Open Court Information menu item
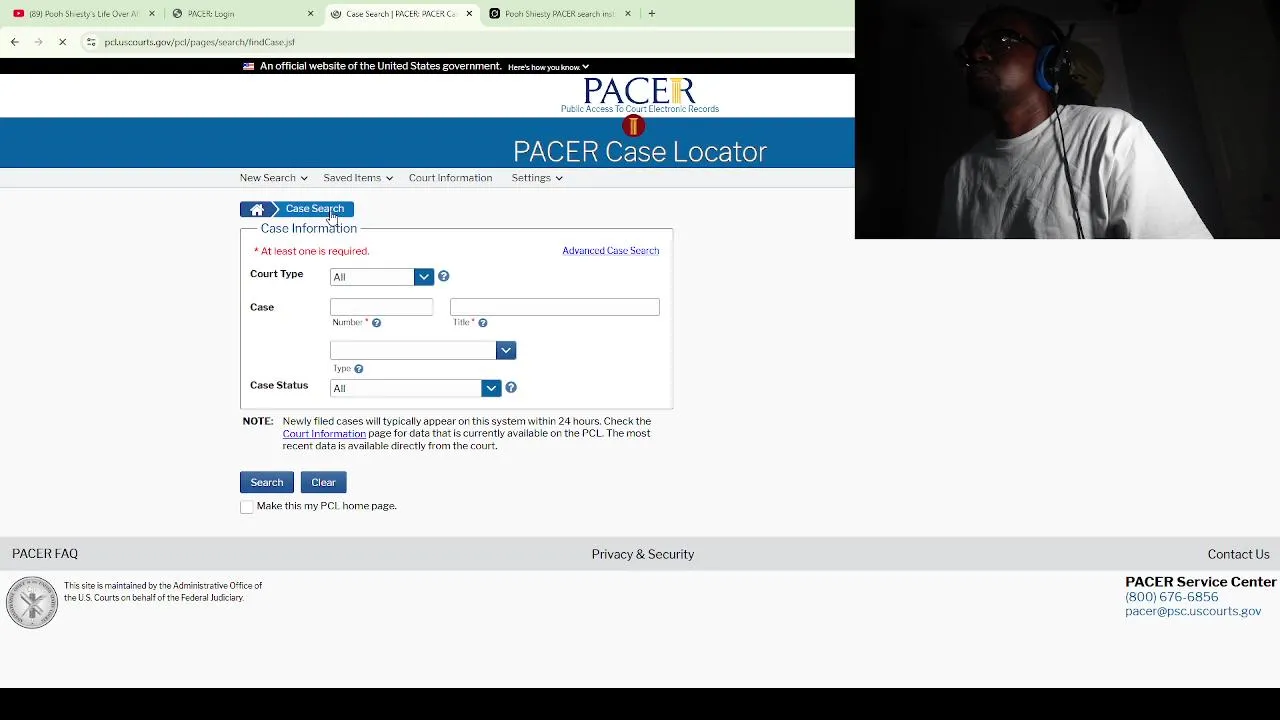 pyautogui.click(x=450, y=178)
